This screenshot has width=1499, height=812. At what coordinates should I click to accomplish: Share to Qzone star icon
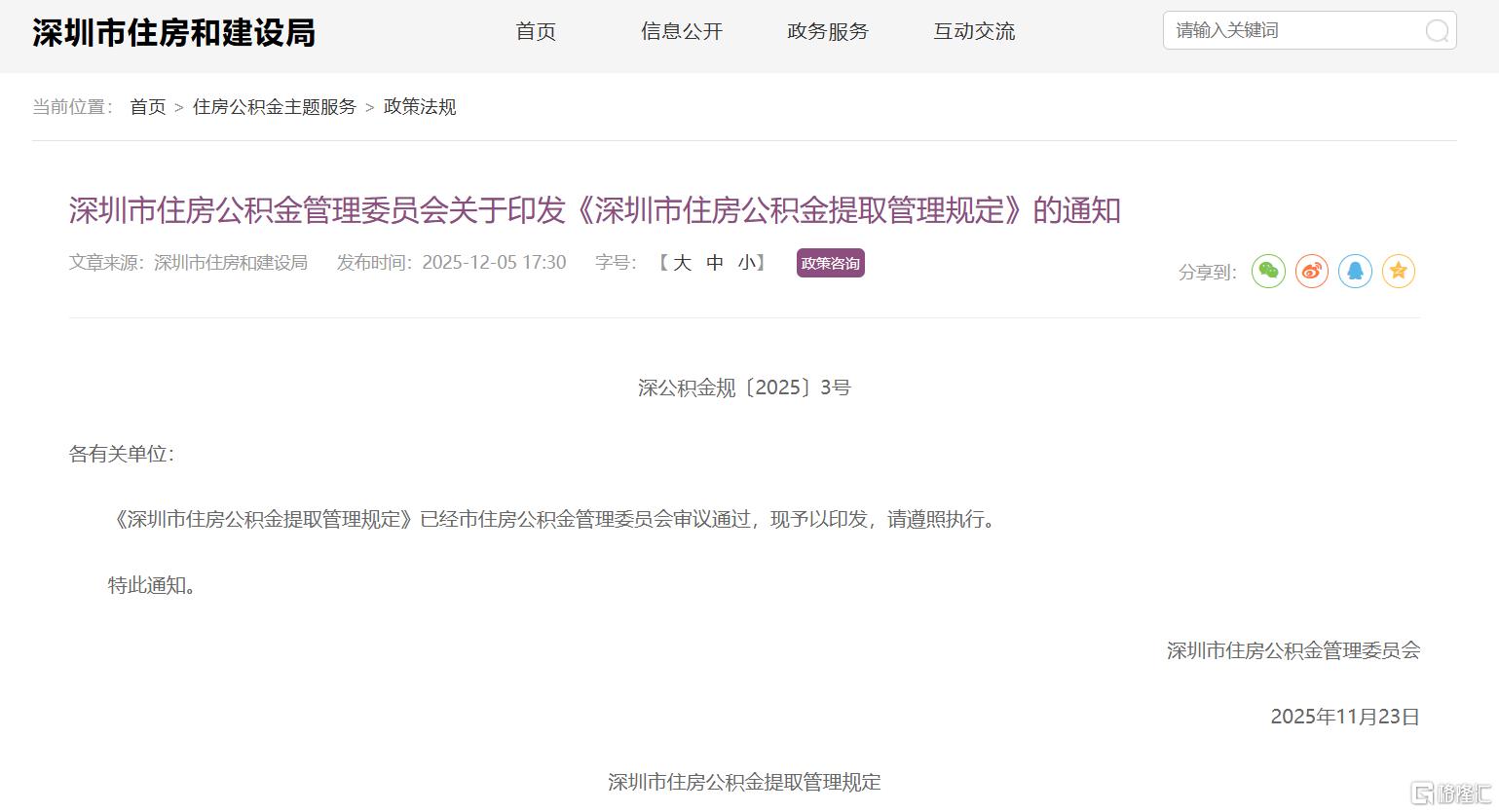[1399, 272]
